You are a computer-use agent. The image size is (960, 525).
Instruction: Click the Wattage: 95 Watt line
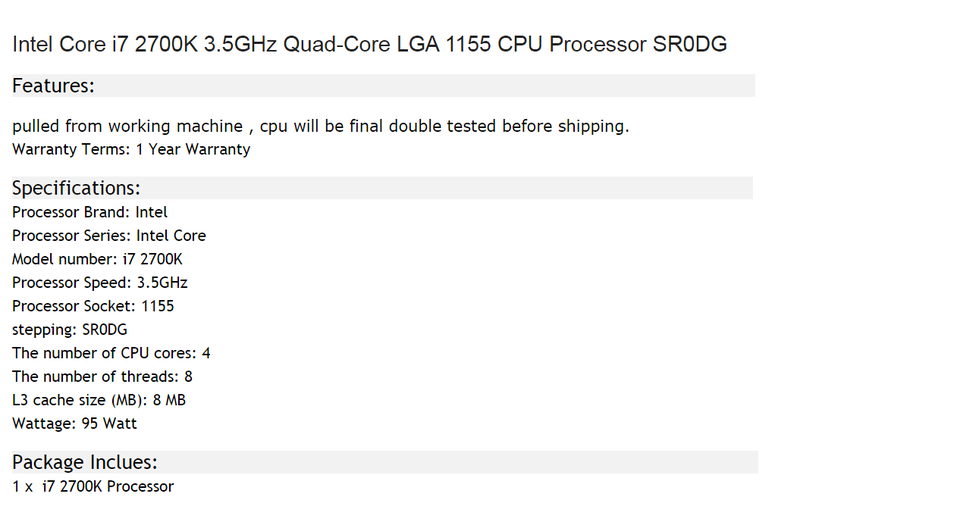[x=75, y=423]
